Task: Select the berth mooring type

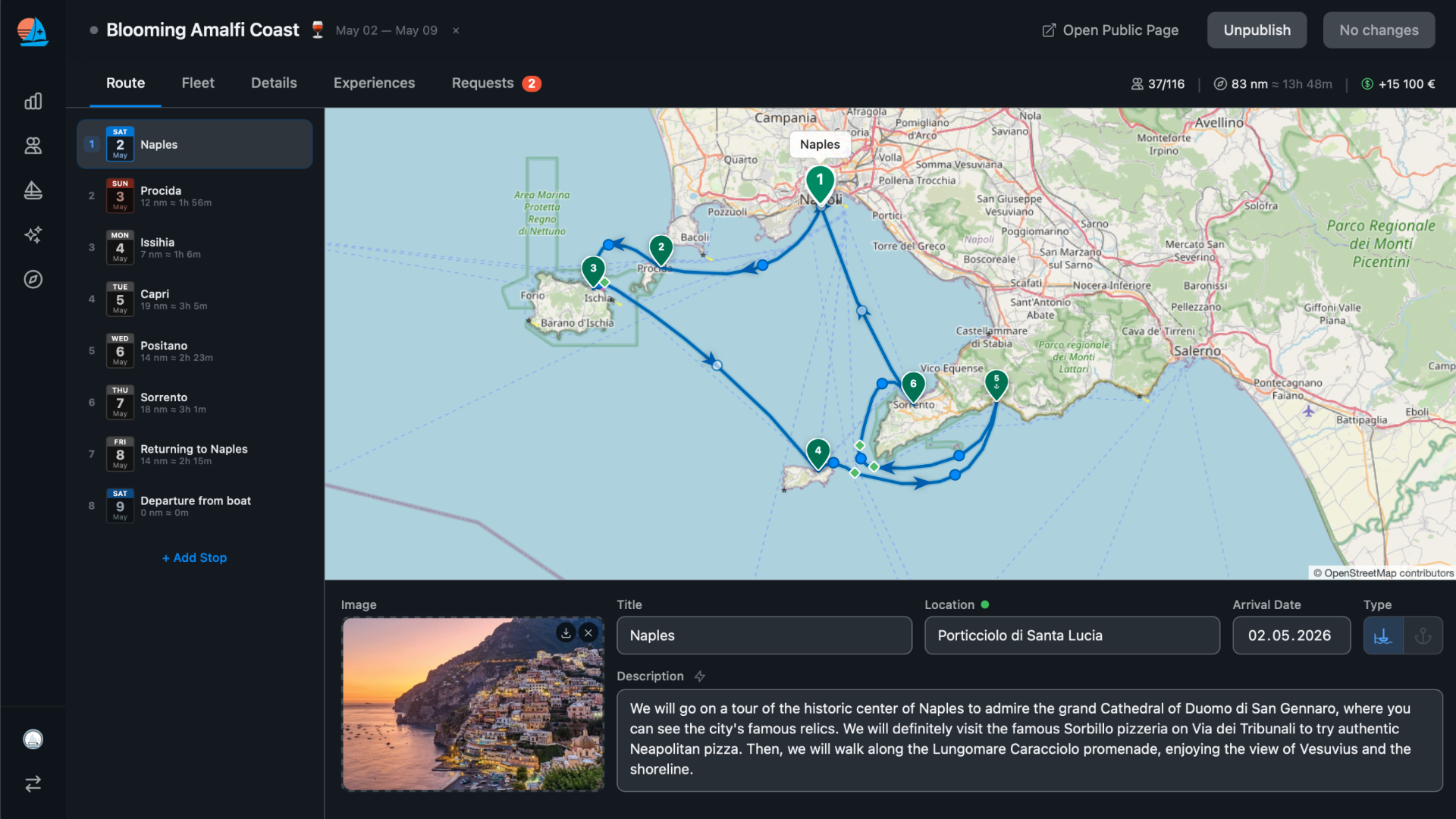Action: pyautogui.click(x=1384, y=635)
